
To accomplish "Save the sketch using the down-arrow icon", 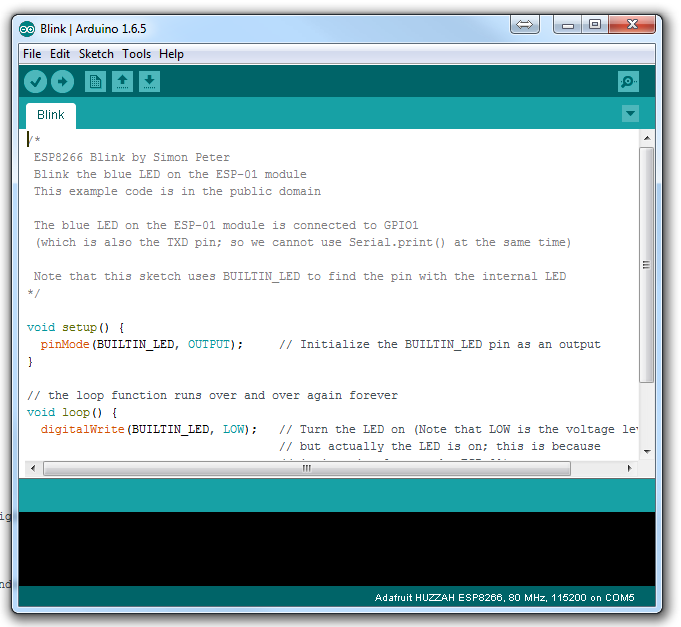I will pos(149,82).
